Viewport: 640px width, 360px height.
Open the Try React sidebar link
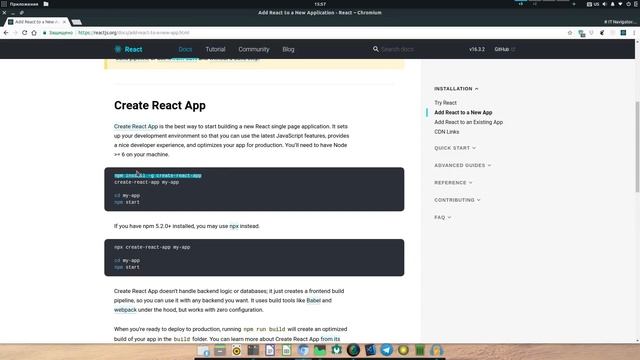point(445,103)
